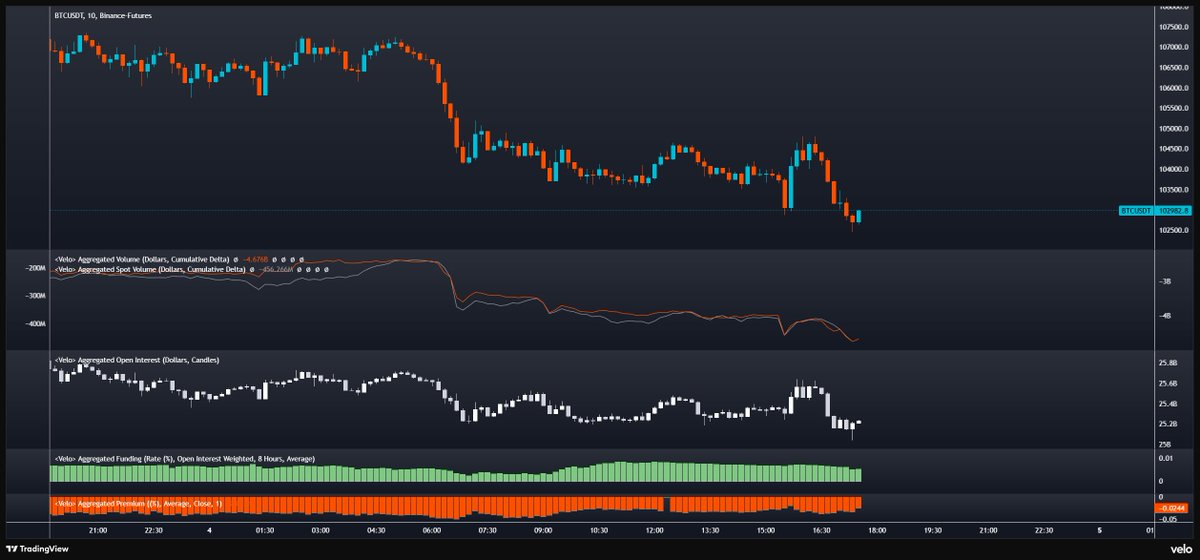
Task: Select the Aggregated Volume (Dollars, Cumulative Delta) indicator legend
Action: [142, 259]
